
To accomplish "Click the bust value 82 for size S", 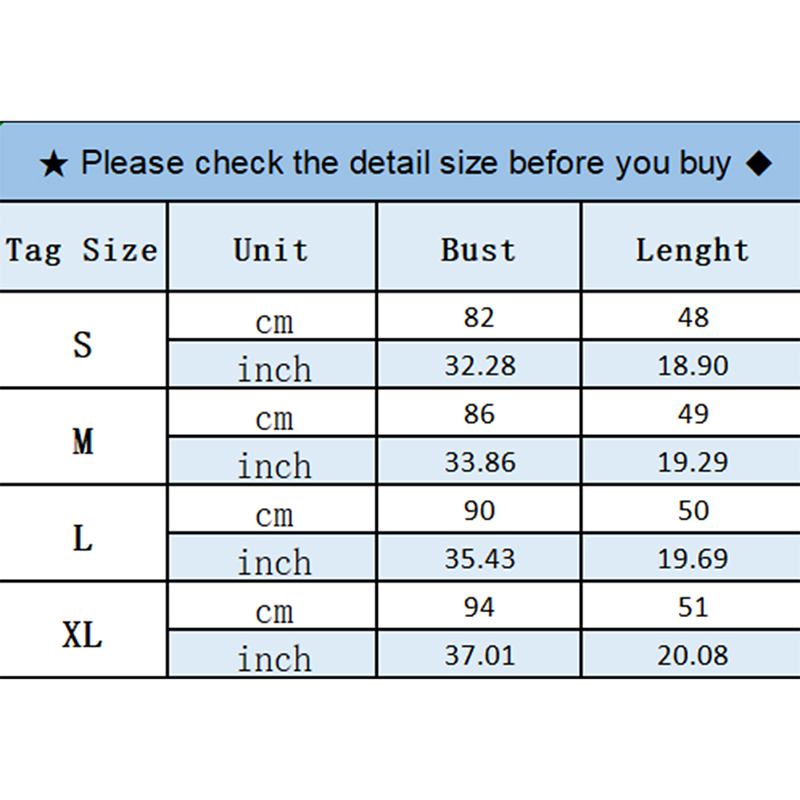I will coord(479,317).
